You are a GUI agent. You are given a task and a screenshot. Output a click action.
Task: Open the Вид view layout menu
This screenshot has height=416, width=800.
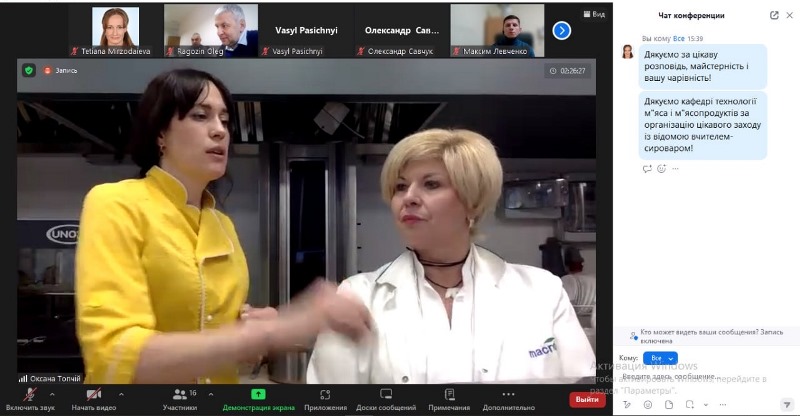(593, 15)
